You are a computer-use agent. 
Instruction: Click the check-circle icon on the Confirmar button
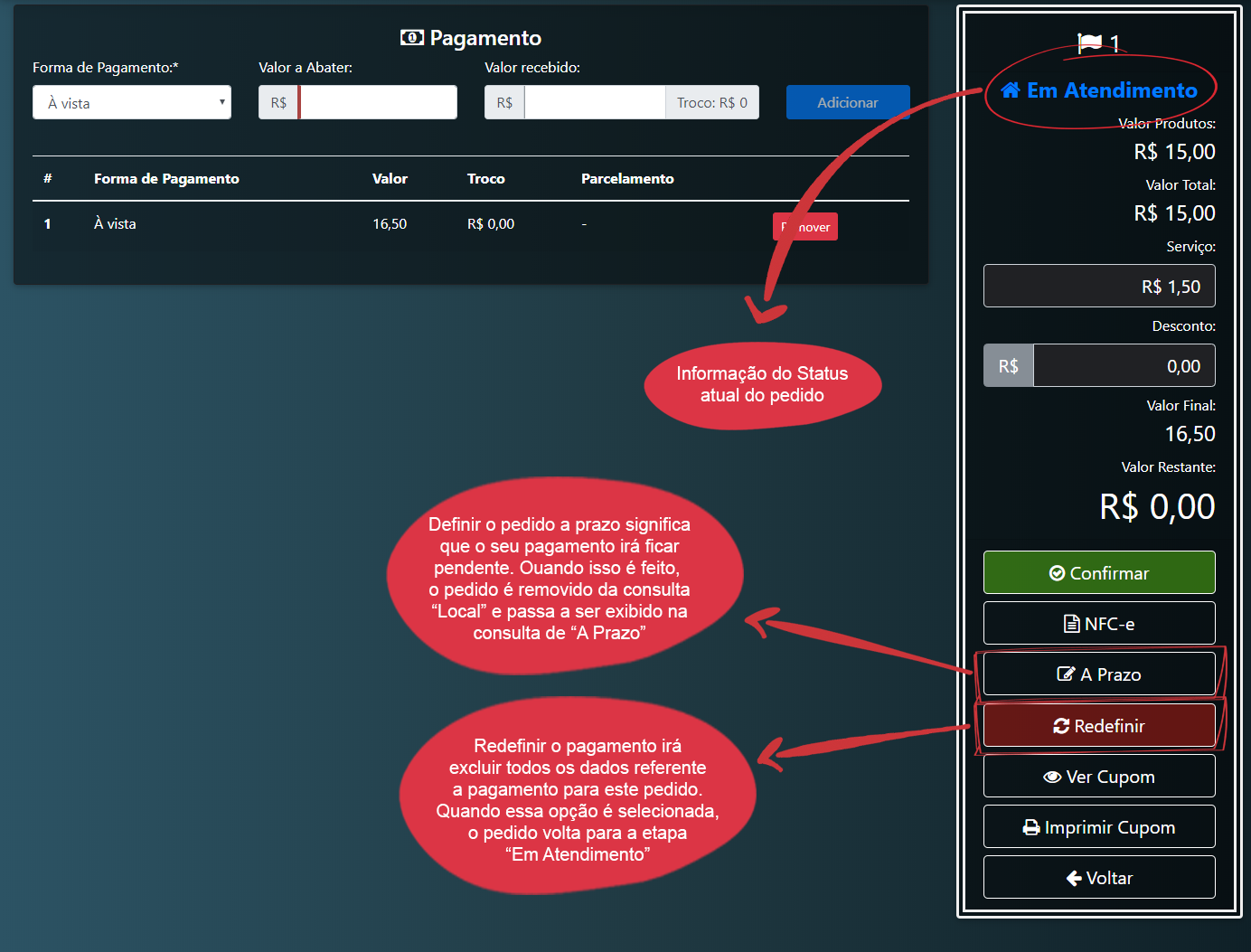pyautogui.click(x=1057, y=573)
